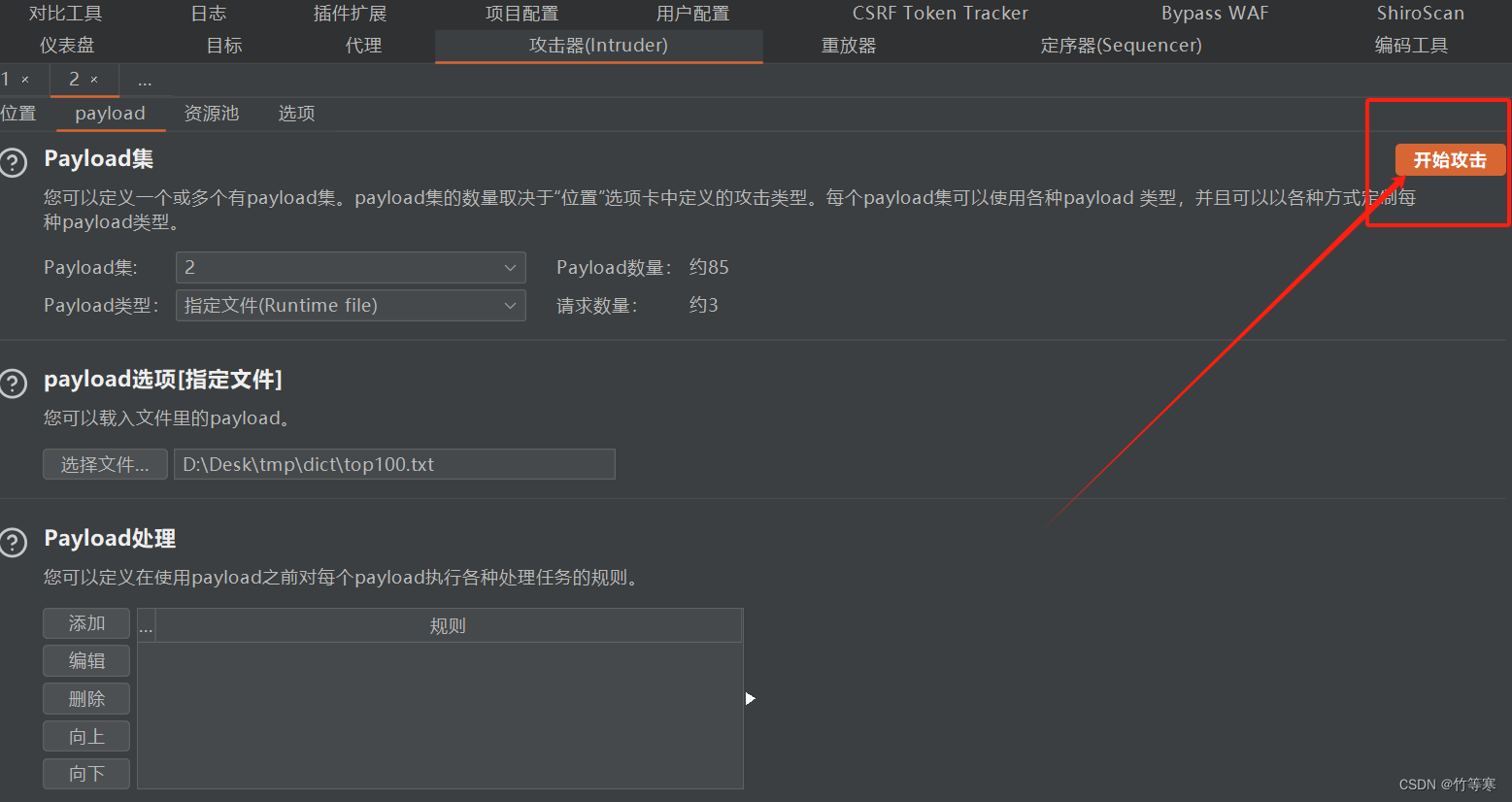Screen dimensions: 1512x802
Task: Select the payload sub-tab
Action: (110, 114)
